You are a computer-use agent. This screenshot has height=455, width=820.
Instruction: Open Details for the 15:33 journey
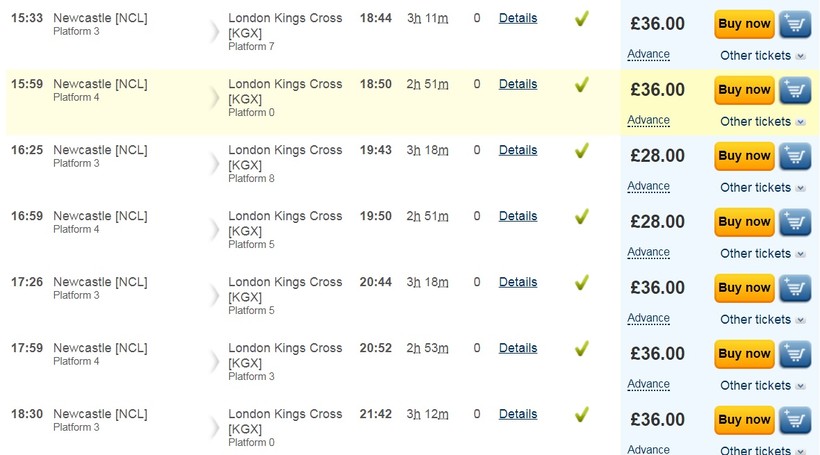pos(518,18)
